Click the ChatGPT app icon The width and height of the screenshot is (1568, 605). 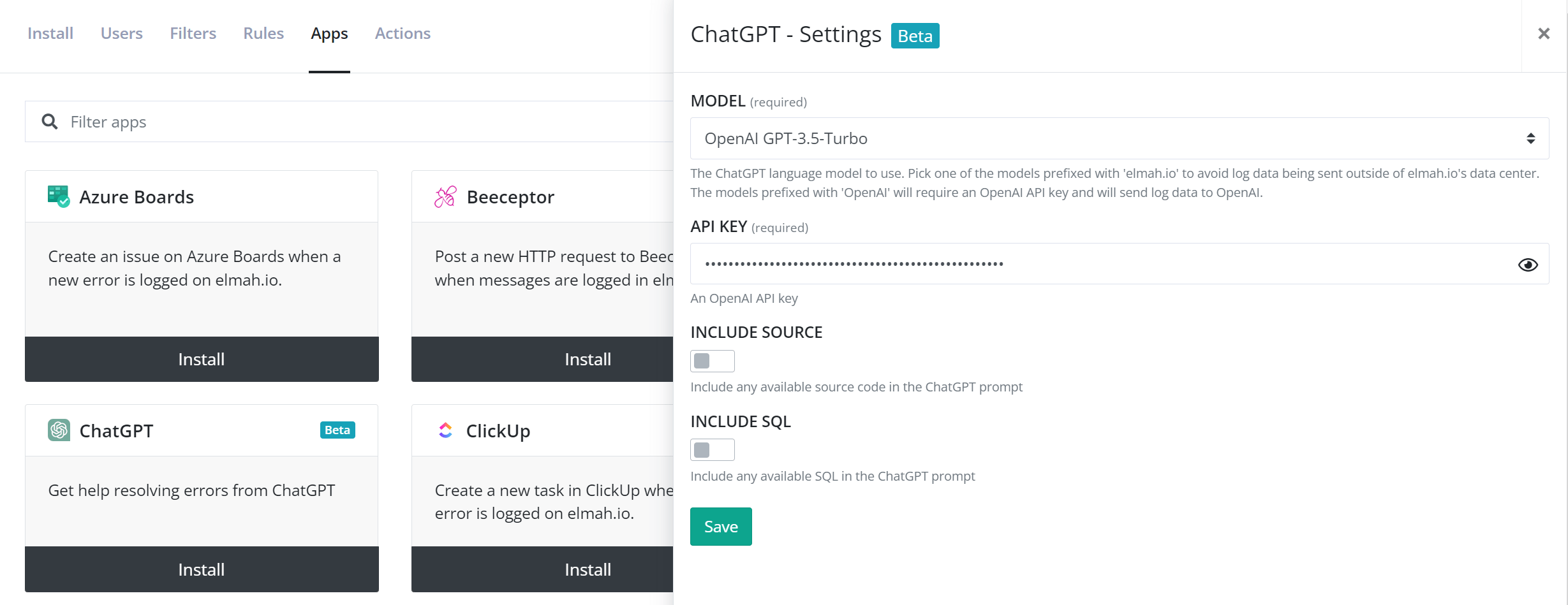pos(58,430)
